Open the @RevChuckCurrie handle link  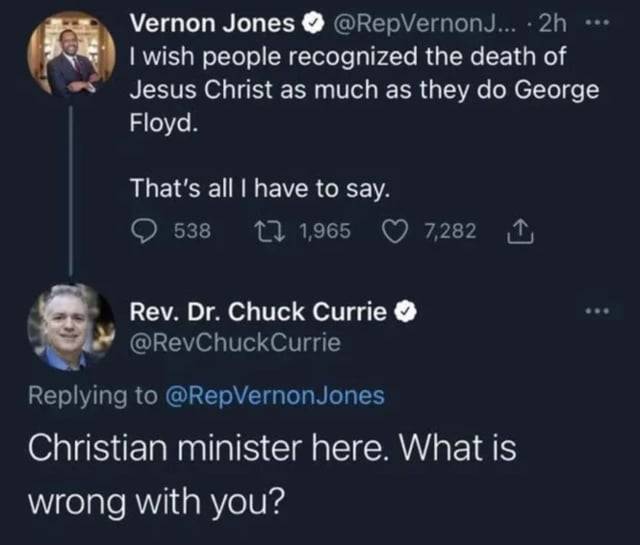click(x=236, y=343)
